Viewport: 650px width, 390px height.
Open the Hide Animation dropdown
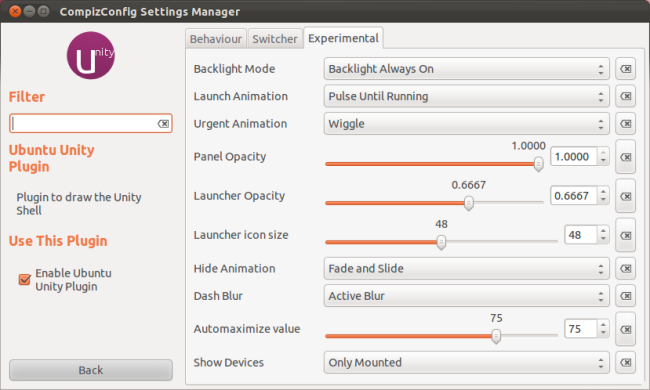click(466, 269)
